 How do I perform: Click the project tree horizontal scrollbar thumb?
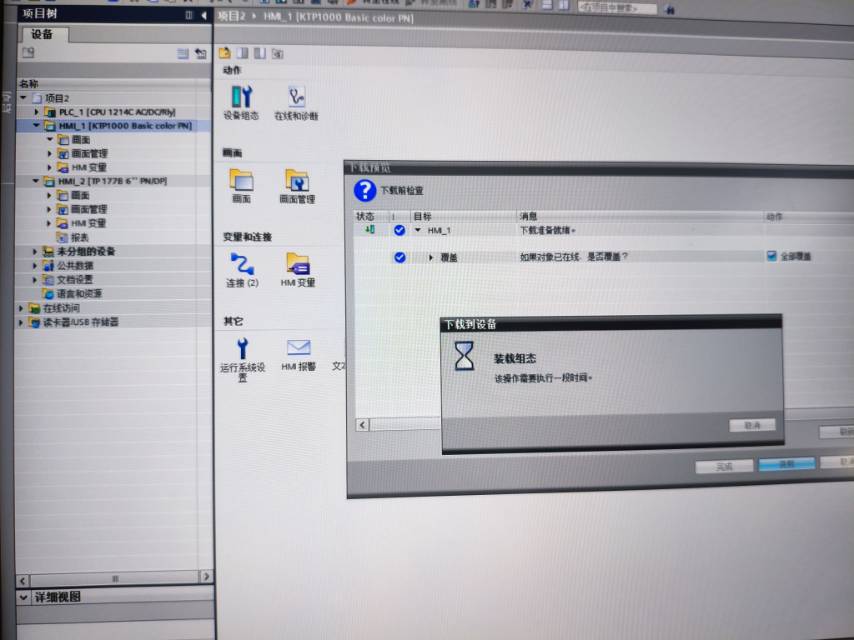[115, 578]
